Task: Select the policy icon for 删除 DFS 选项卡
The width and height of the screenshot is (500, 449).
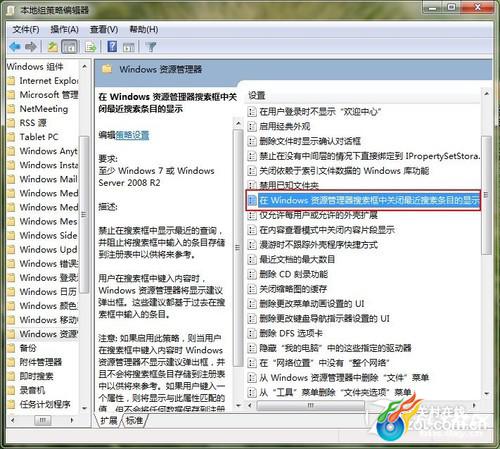Action: (x=252, y=333)
